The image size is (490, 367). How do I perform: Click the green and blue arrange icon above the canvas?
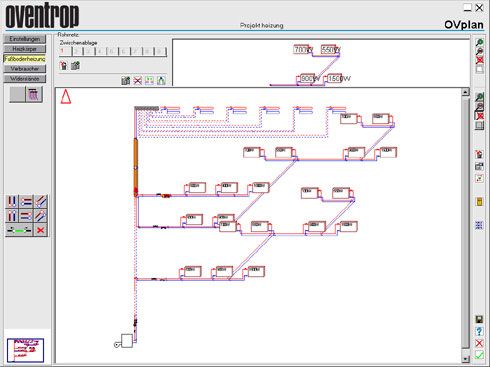(149, 80)
